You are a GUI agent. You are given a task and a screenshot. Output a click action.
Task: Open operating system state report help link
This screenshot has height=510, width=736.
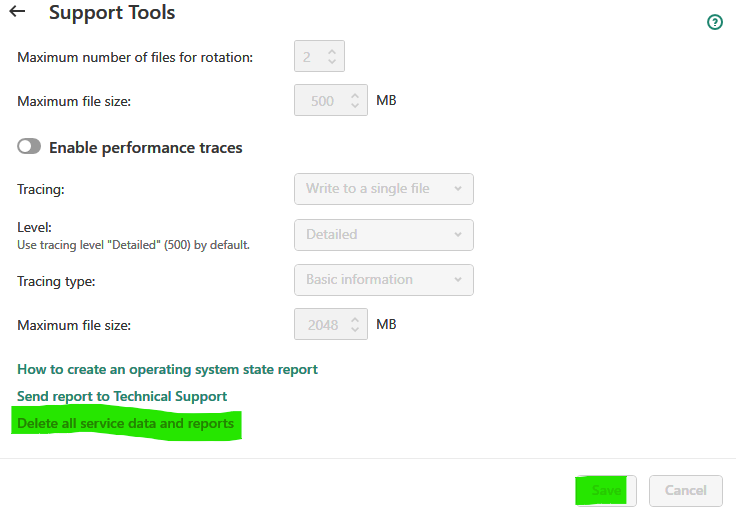tap(167, 370)
